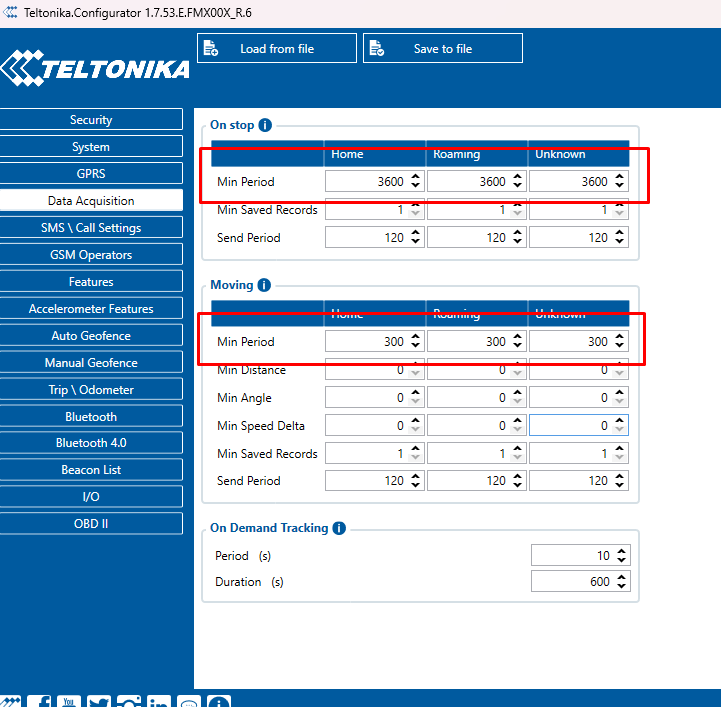
Task: Increase On Demand Tracking Period value
Action: (x=622, y=551)
